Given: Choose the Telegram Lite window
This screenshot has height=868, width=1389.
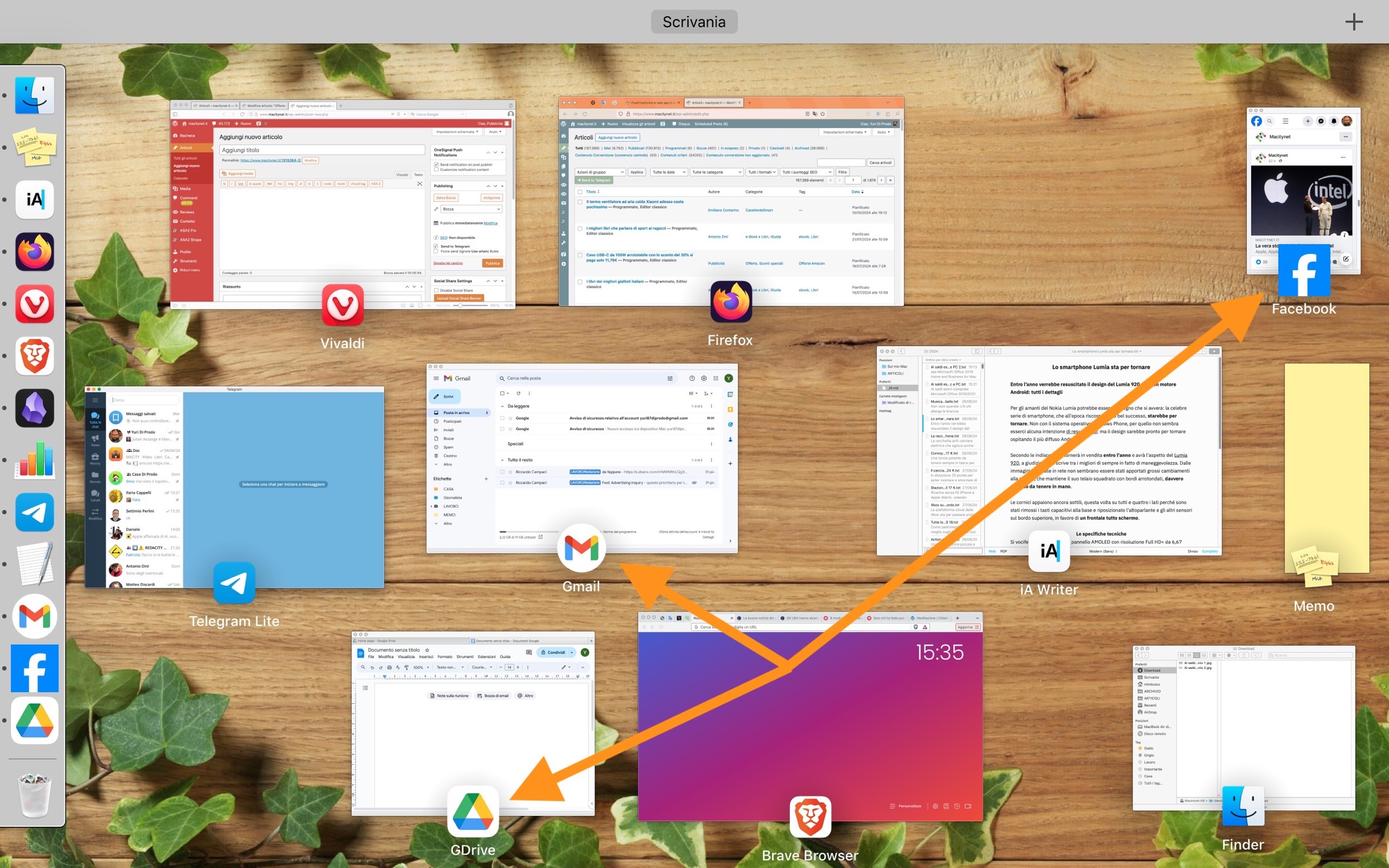Looking at the screenshot, I should point(234,487).
